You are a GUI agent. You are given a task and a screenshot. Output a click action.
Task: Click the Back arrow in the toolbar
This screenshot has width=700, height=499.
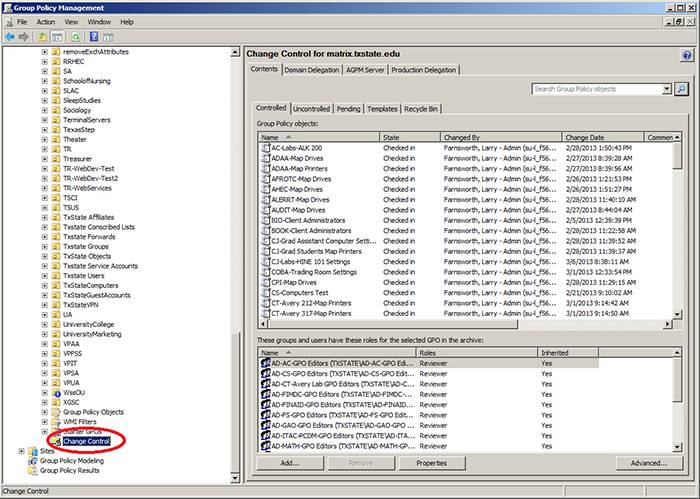coord(9,36)
